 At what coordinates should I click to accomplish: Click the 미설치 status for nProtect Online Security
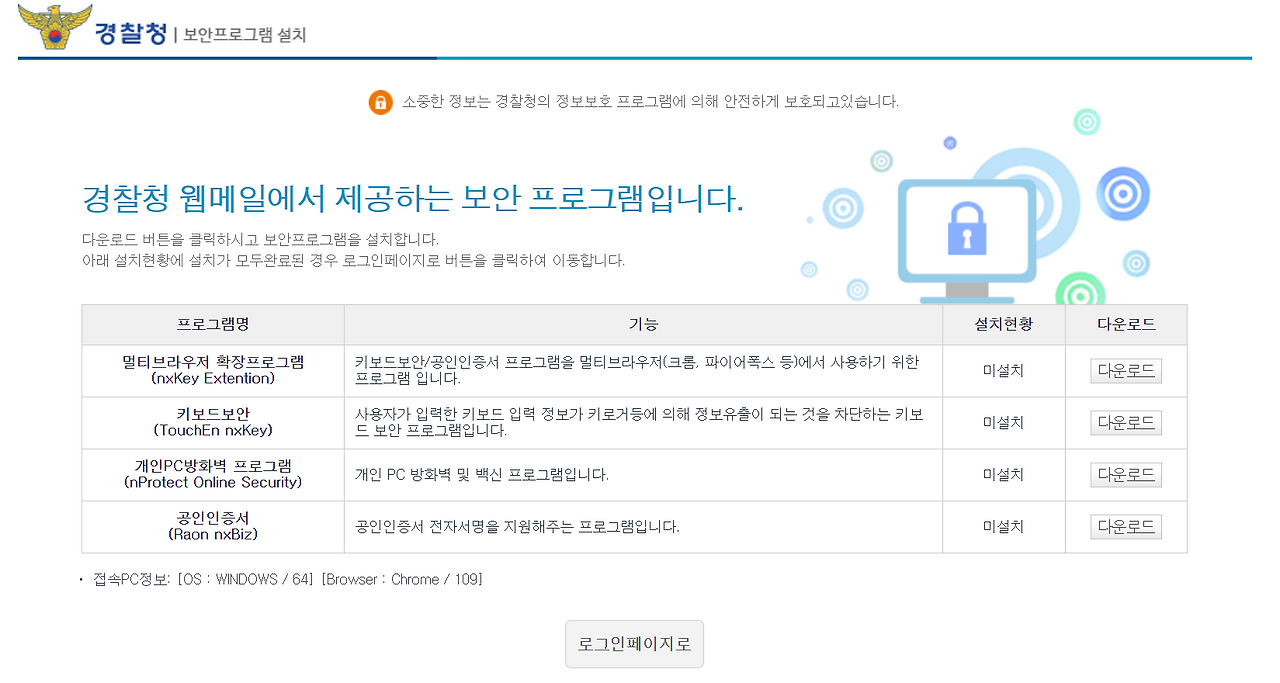coord(1003,474)
